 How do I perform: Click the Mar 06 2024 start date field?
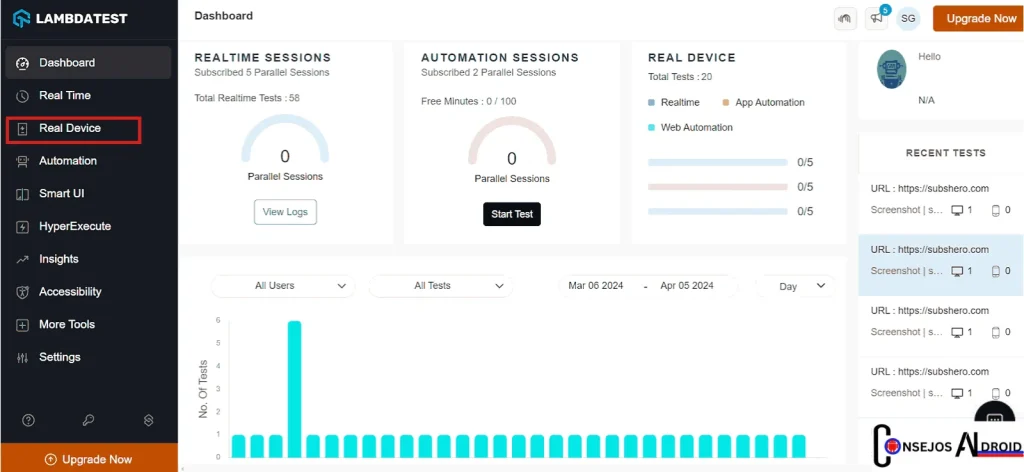596,286
